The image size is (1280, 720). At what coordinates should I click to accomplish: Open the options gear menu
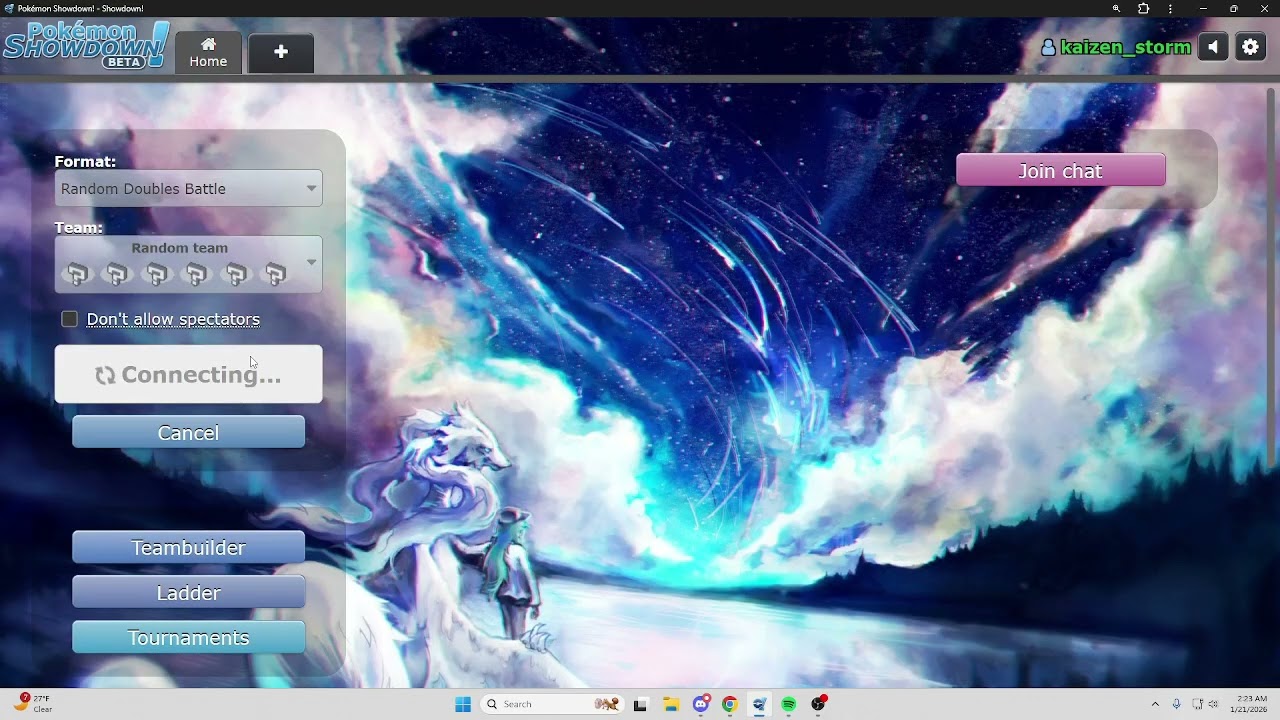coord(1251,47)
